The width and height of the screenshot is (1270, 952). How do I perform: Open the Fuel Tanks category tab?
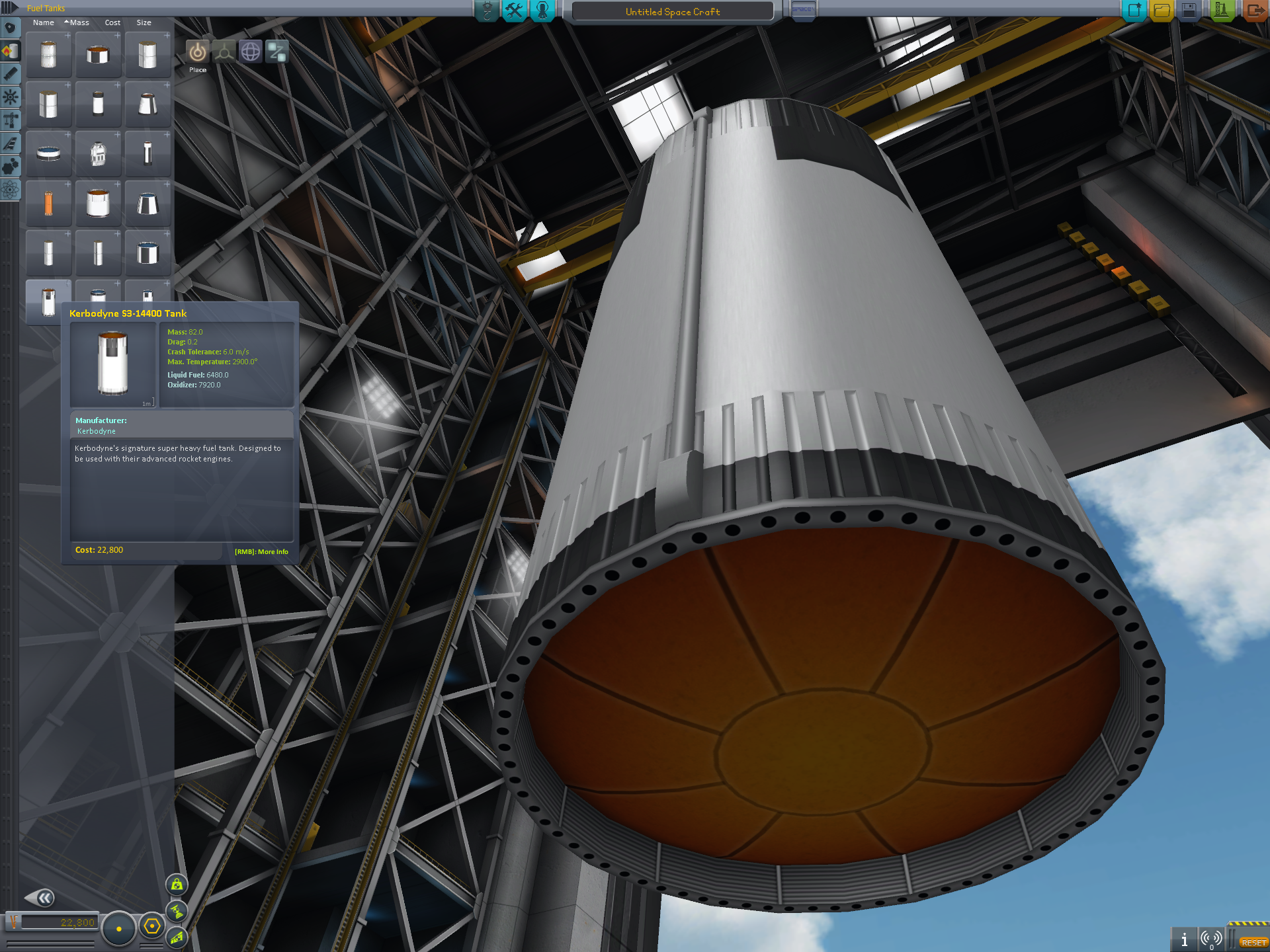click(x=10, y=52)
